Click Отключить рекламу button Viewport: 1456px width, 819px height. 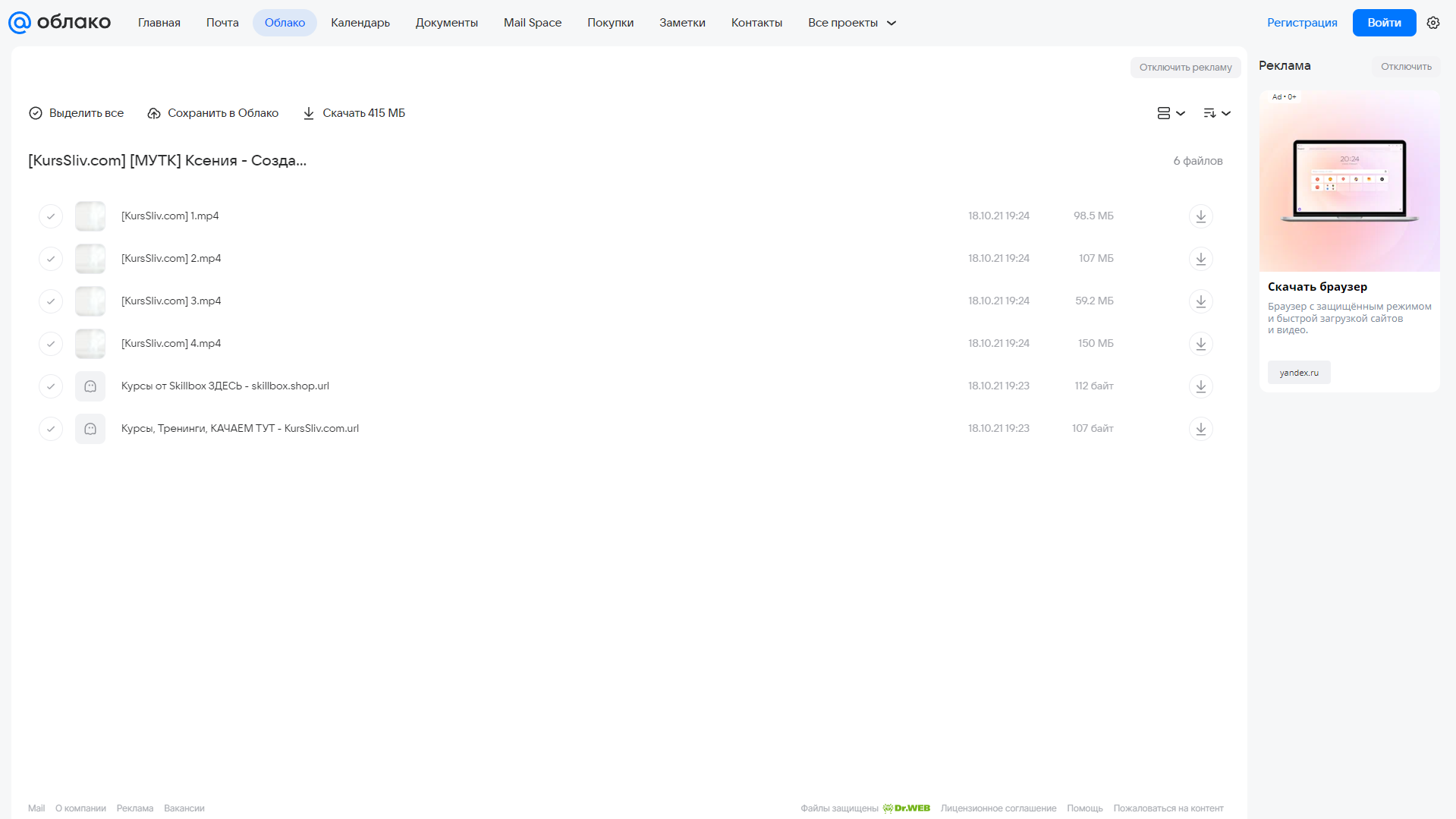point(1185,68)
